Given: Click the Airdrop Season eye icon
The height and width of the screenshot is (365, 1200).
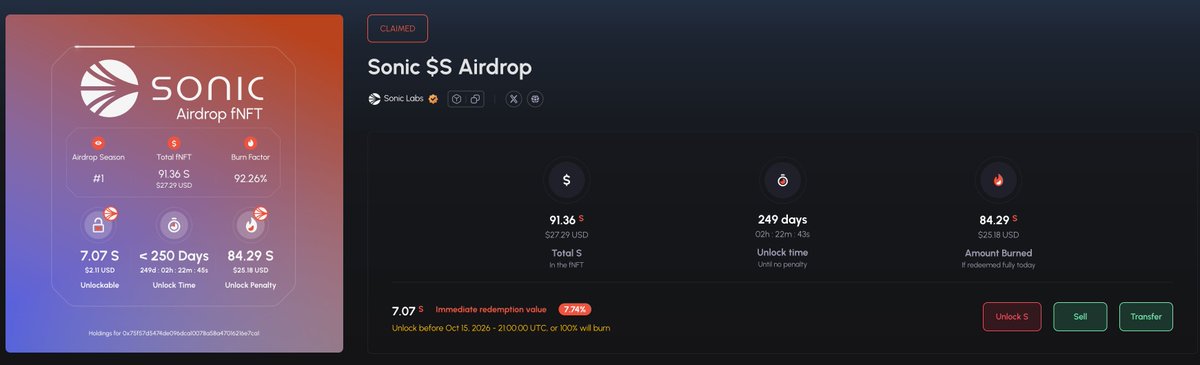Looking at the screenshot, I should pyautogui.click(x=98, y=143).
